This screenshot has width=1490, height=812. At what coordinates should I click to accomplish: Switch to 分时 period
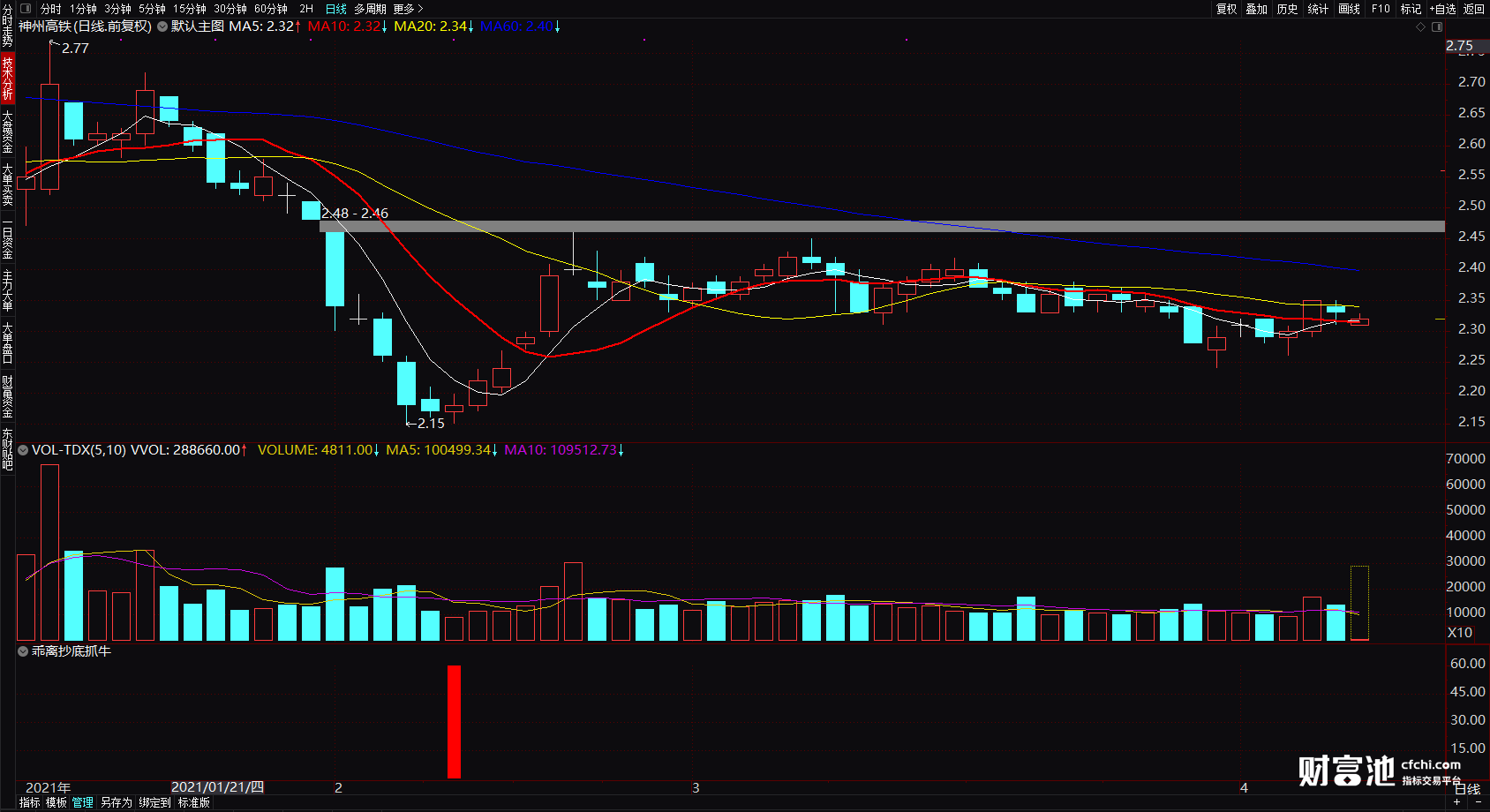[51, 9]
